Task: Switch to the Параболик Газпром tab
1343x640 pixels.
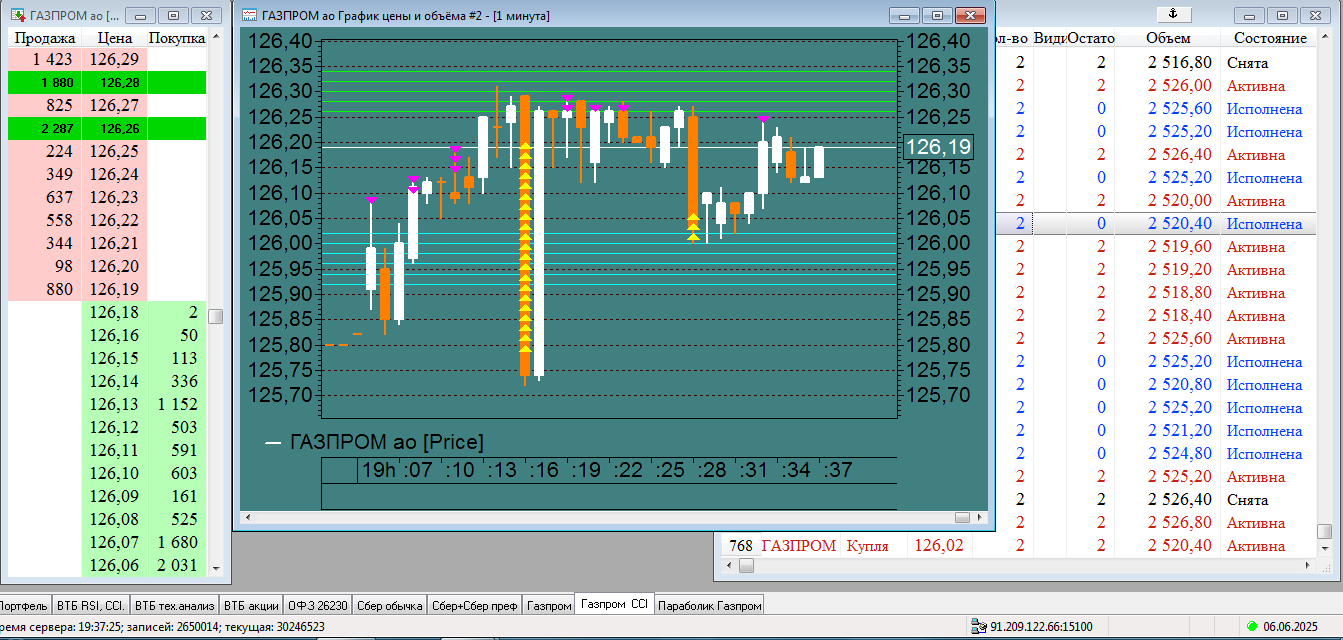Action: [x=710, y=605]
